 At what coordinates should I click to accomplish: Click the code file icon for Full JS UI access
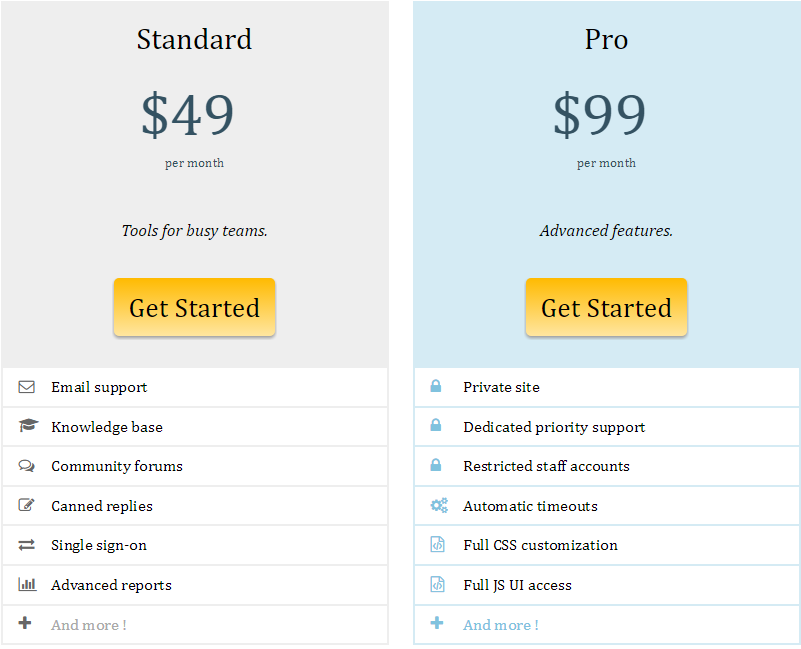point(437,584)
